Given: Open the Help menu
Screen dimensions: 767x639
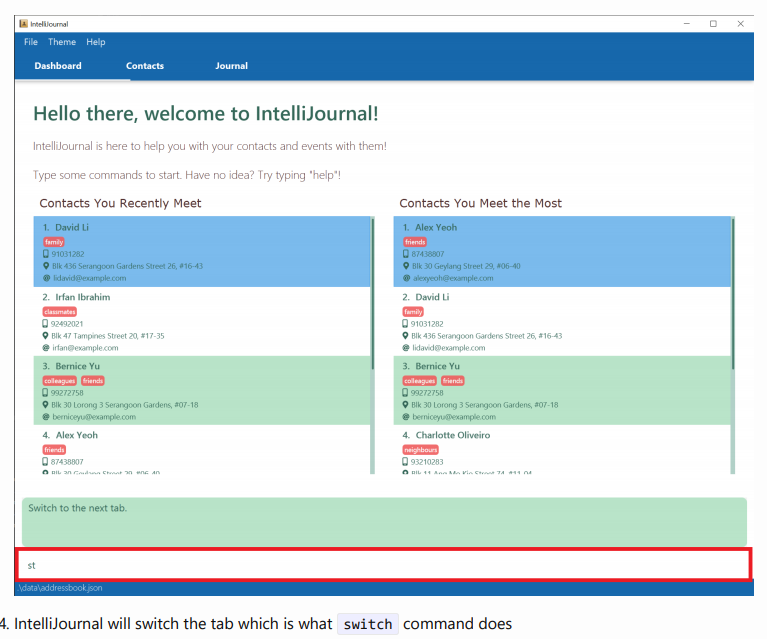Looking at the screenshot, I should pyautogui.click(x=96, y=42).
